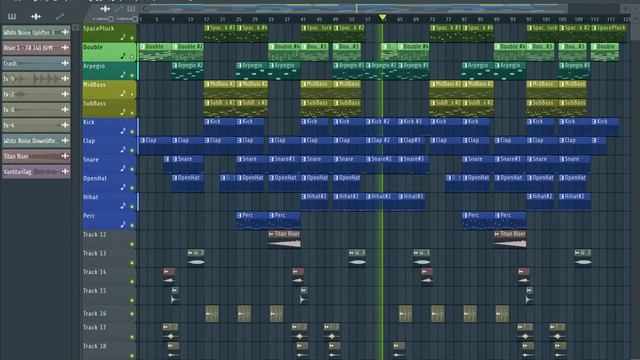
Task: Mute the SpacePluck track
Action: tap(132, 38)
